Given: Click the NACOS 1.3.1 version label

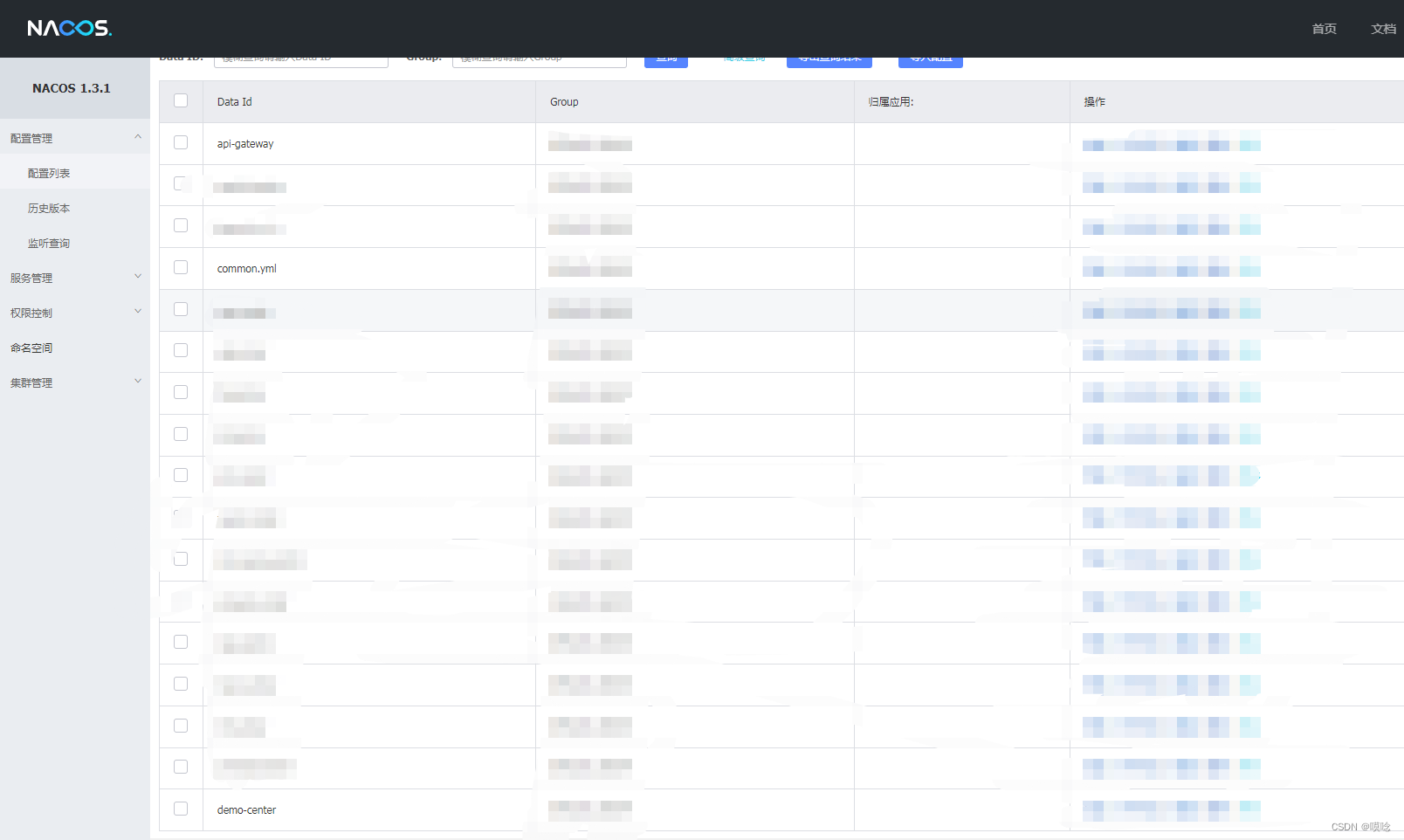Looking at the screenshot, I should [72, 88].
